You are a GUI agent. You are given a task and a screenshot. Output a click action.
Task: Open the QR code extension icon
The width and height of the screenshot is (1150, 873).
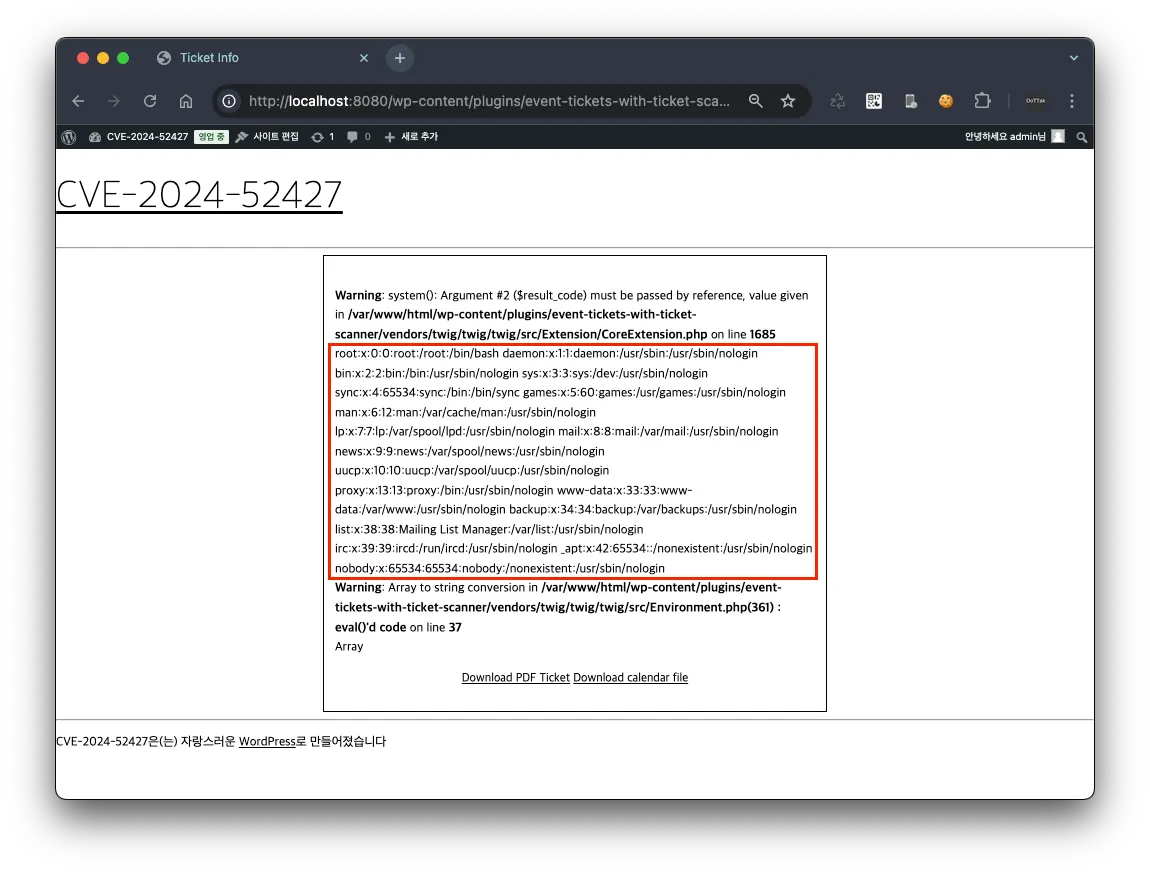874,101
